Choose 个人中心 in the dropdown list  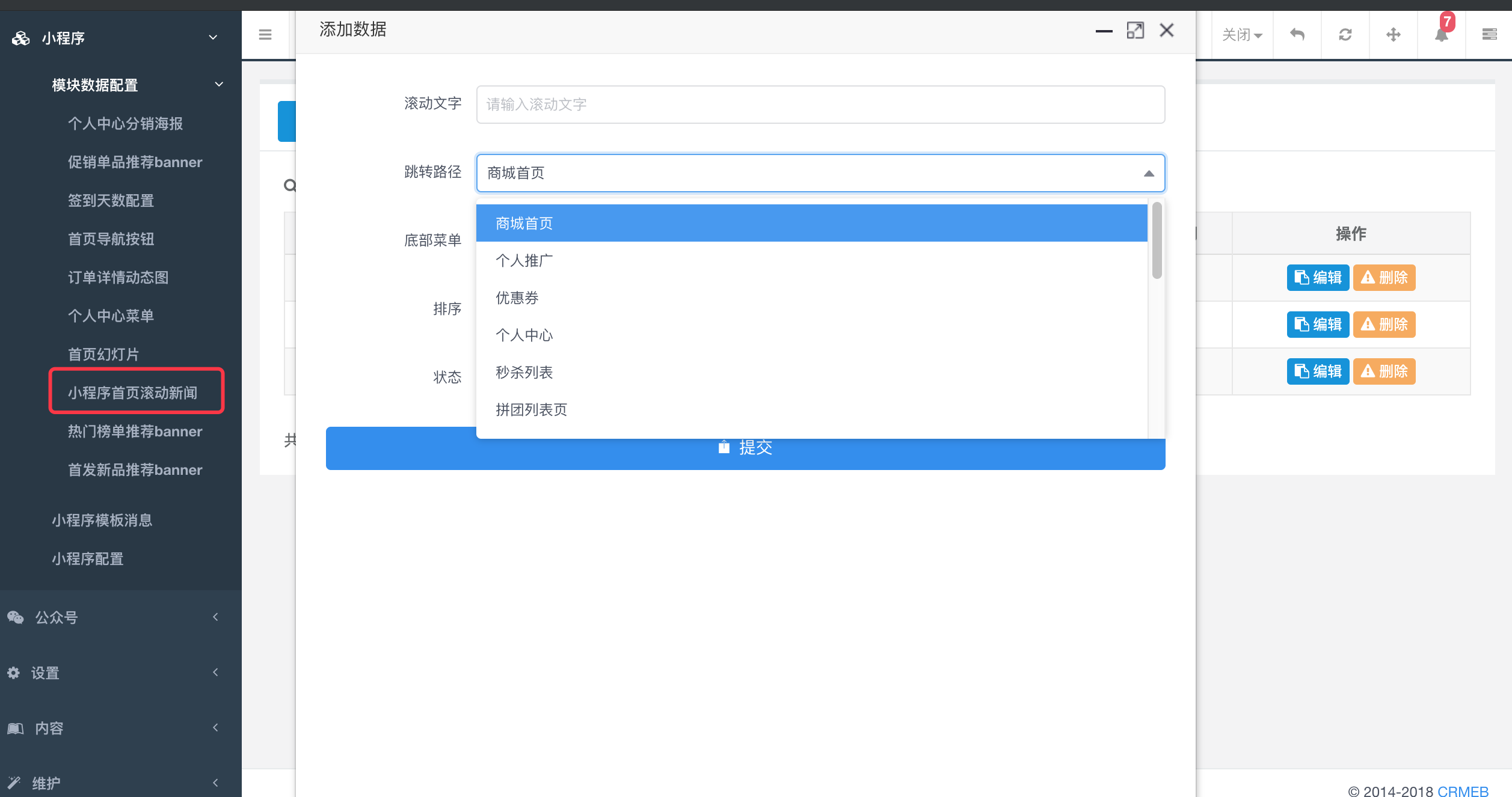click(x=811, y=335)
